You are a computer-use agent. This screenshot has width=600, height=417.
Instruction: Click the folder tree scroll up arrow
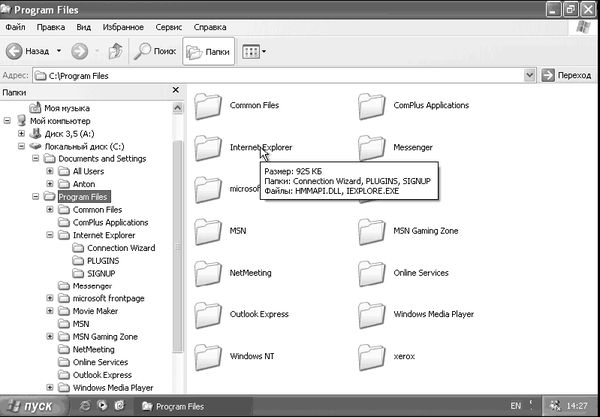tap(177, 108)
